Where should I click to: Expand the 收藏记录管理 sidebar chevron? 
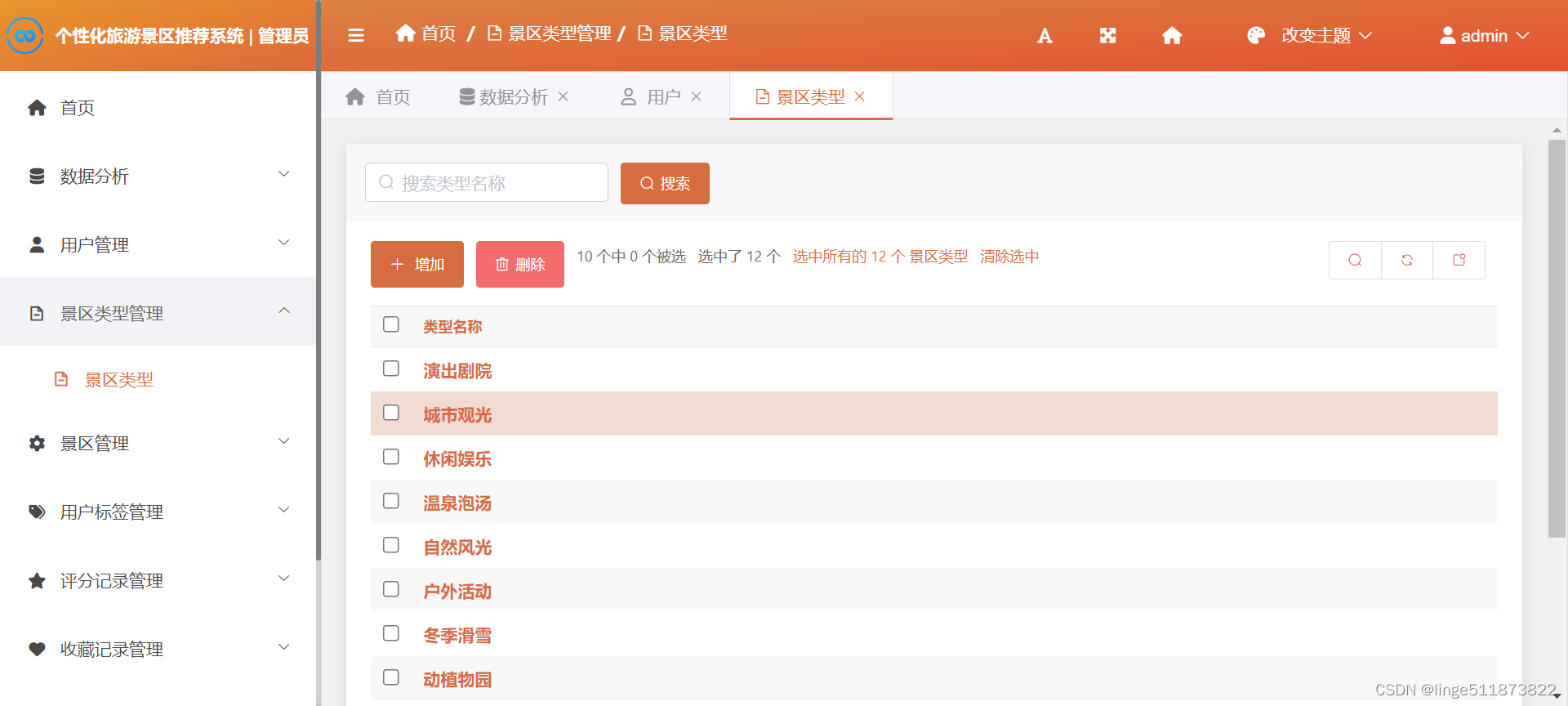click(x=284, y=647)
